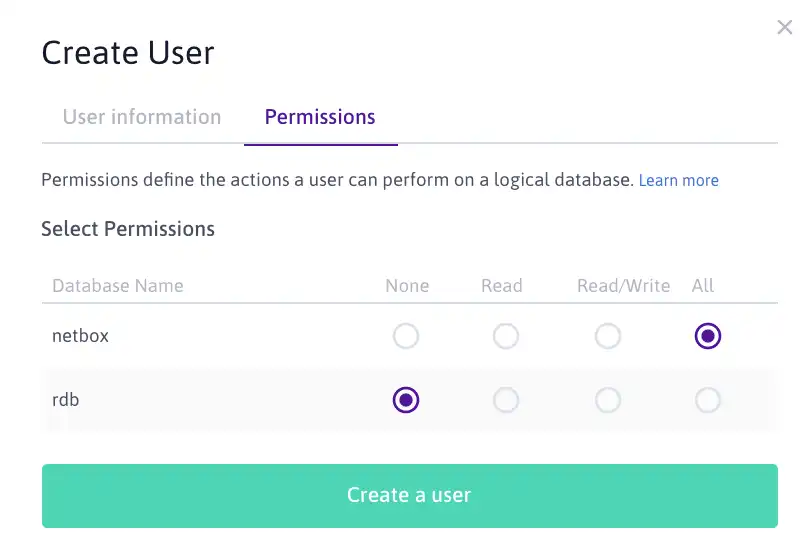Follow the Learn more link

coord(678,180)
